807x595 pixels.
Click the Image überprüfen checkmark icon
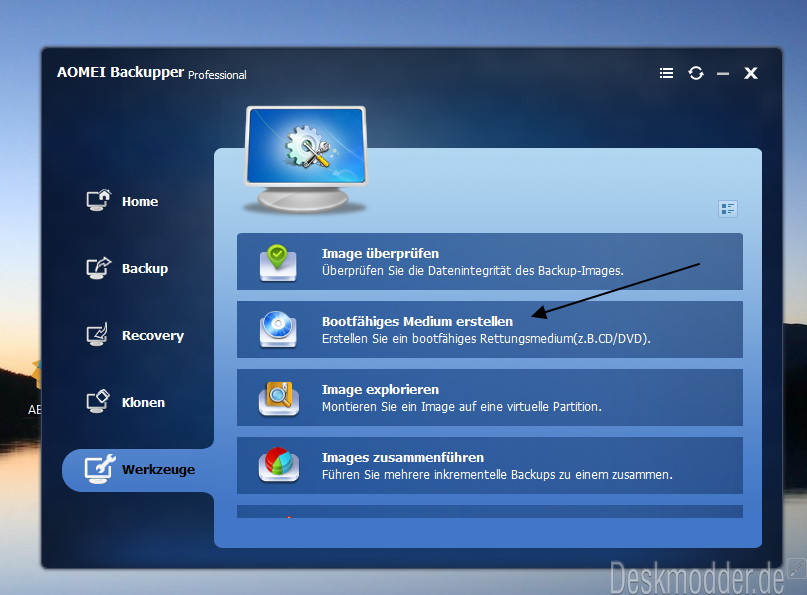(278, 262)
